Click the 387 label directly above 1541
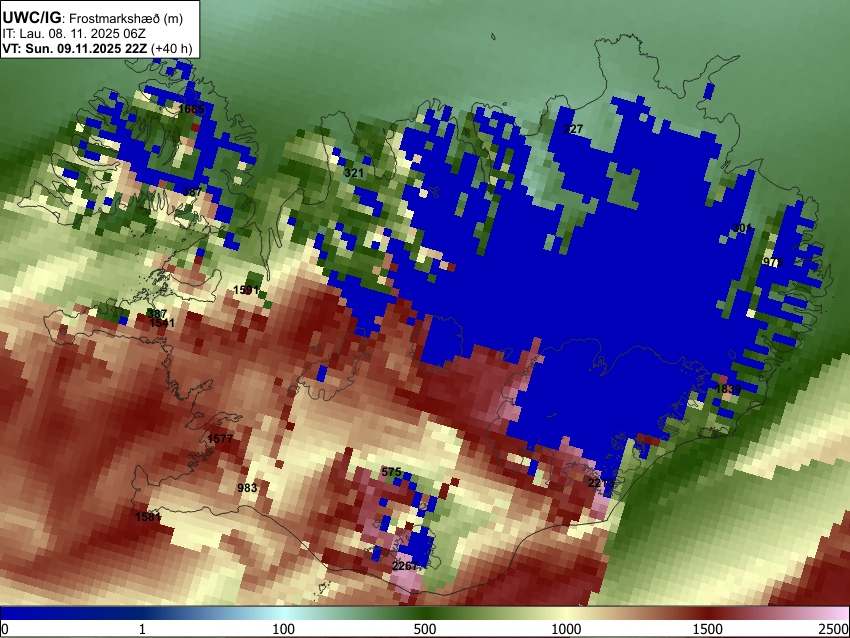The image size is (850, 638). pyautogui.click(x=157, y=314)
